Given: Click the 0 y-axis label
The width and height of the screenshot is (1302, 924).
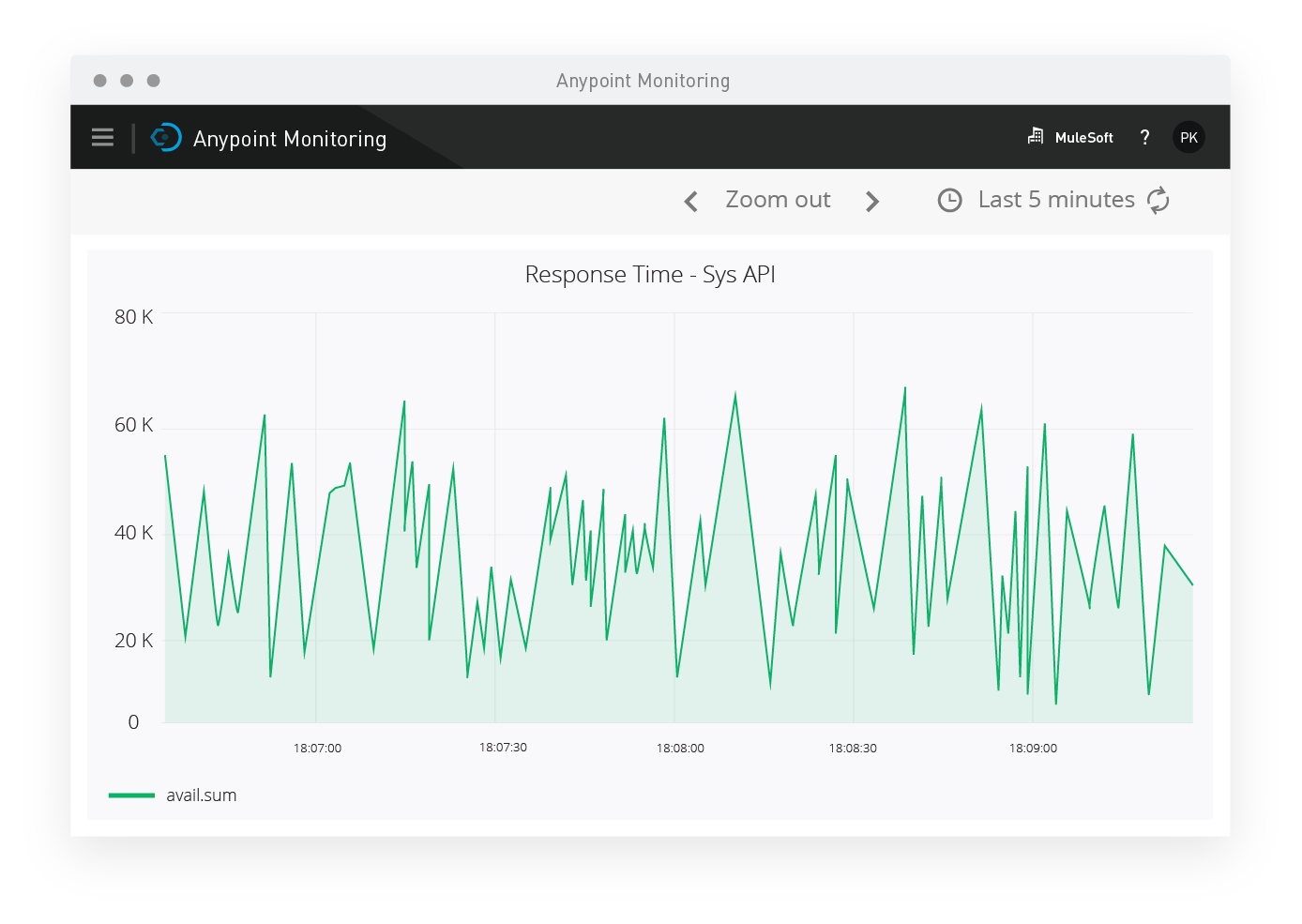Looking at the screenshot, I should coord(133,722).
